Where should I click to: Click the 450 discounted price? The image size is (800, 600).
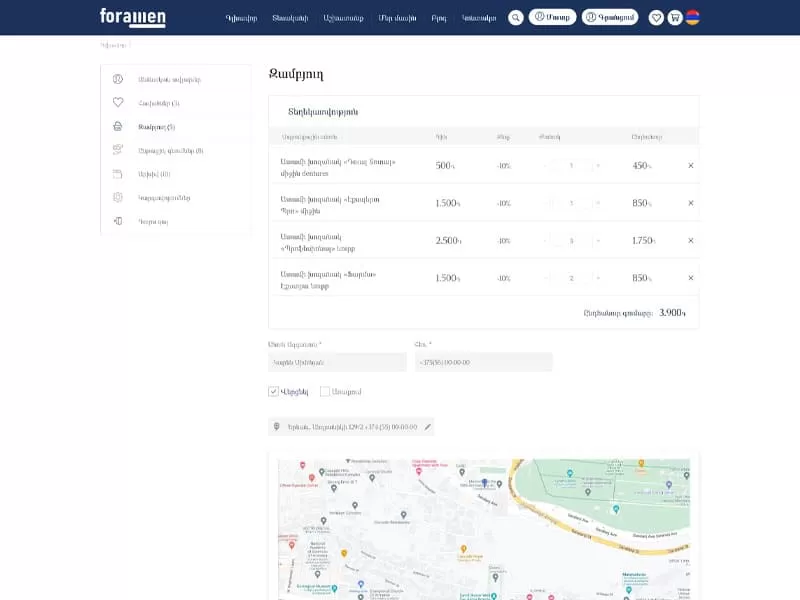642,165
